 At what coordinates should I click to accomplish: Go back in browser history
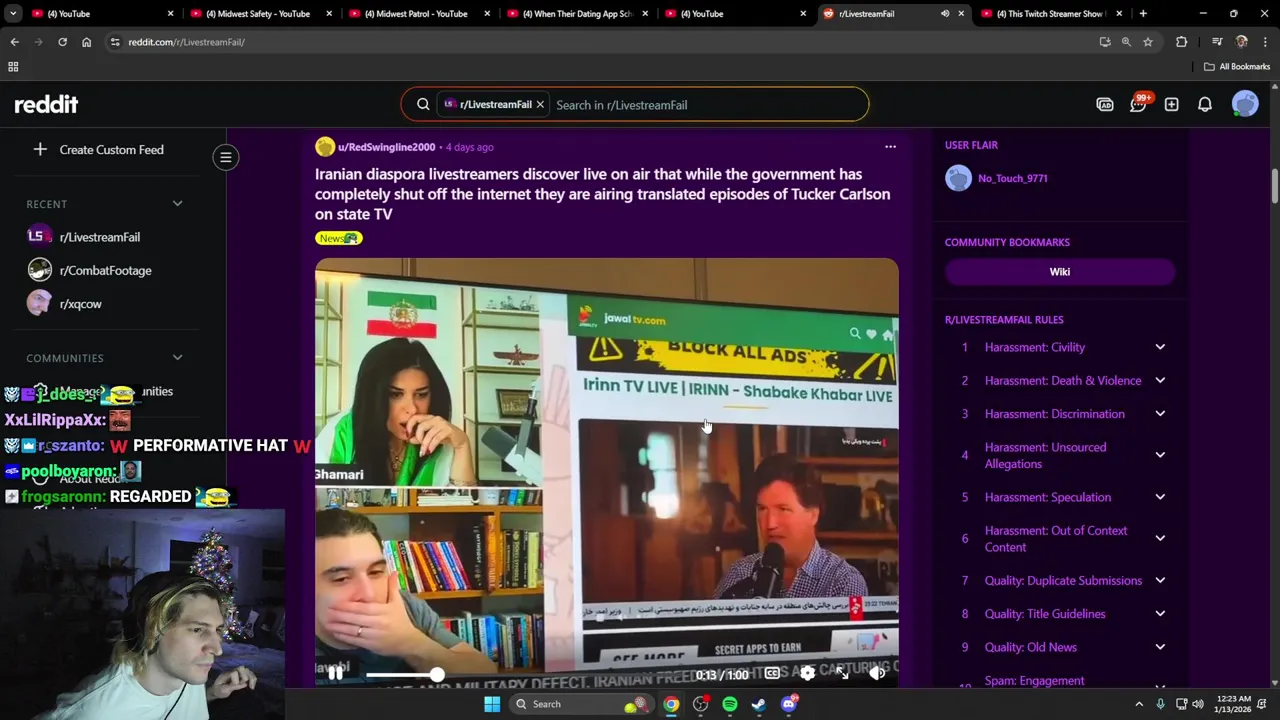point(14,42)
